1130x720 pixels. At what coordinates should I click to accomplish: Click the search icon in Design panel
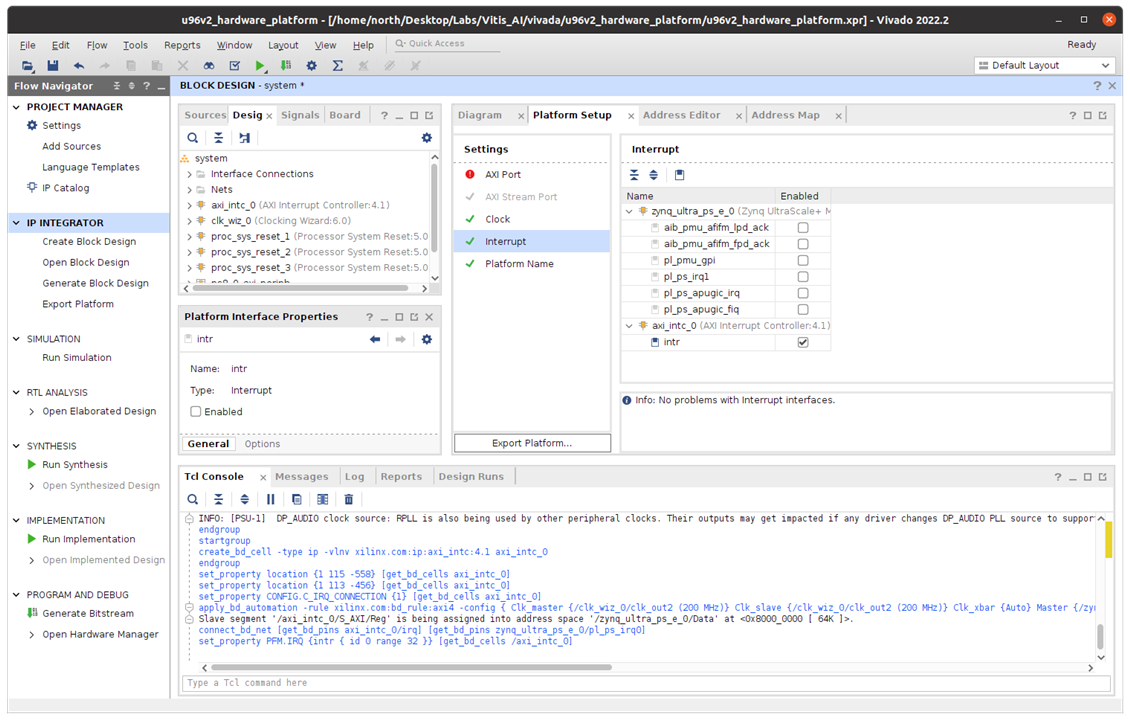point(192,138)
